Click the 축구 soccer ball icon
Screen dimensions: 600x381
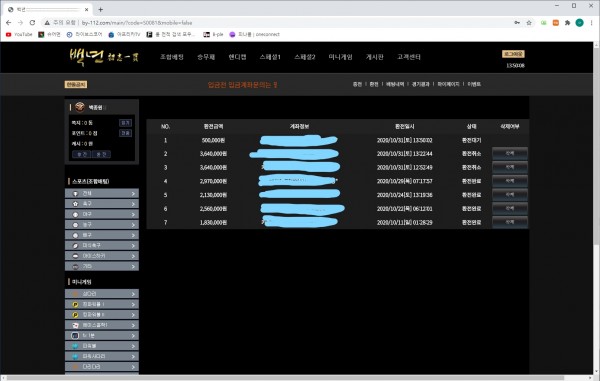click(x=75, y=204)
